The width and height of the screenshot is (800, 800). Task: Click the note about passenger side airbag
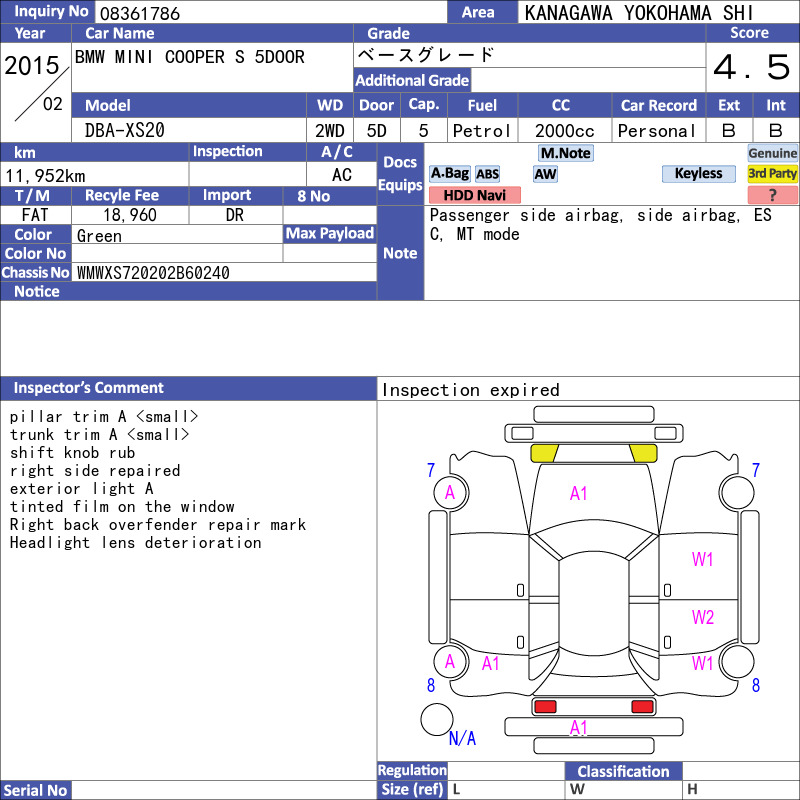(x=601, y=224)
